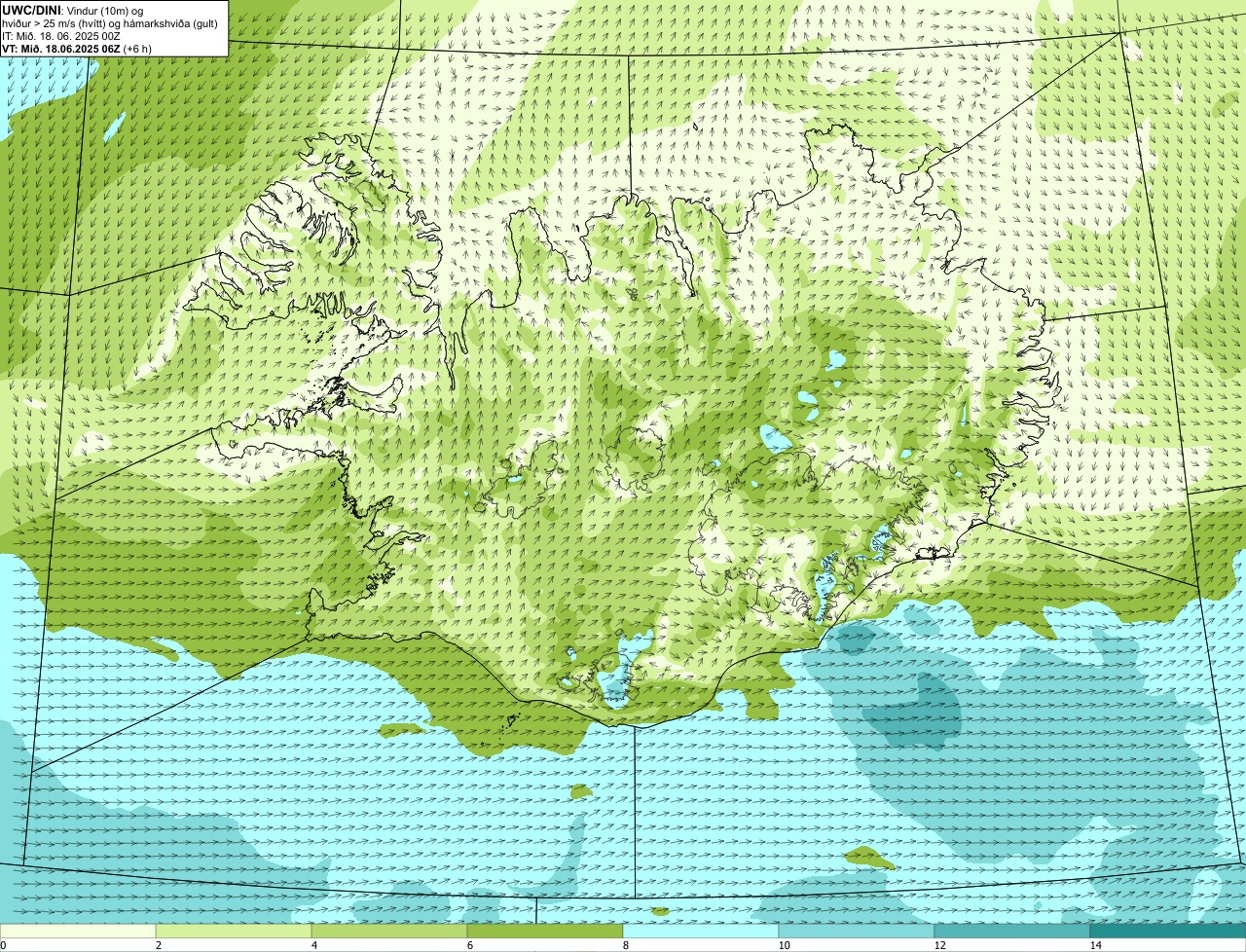
Task: Click the legend value label '6'
Action: point(469,945)
